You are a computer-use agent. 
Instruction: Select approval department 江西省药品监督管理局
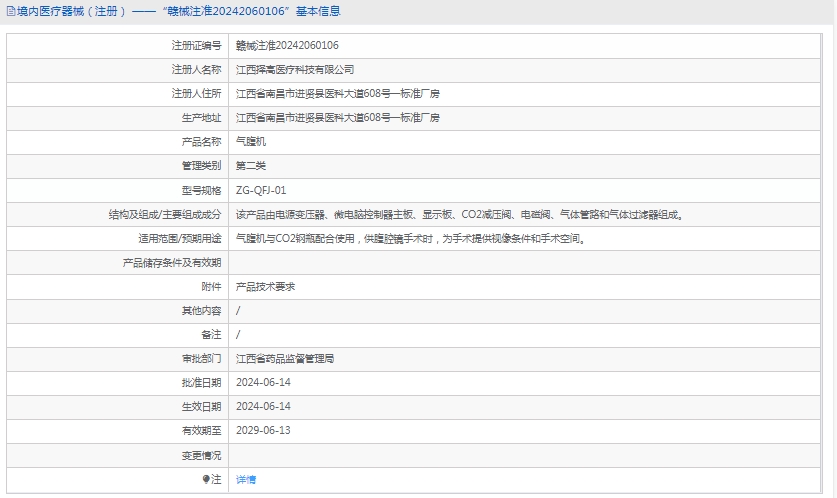coord(285,358)
